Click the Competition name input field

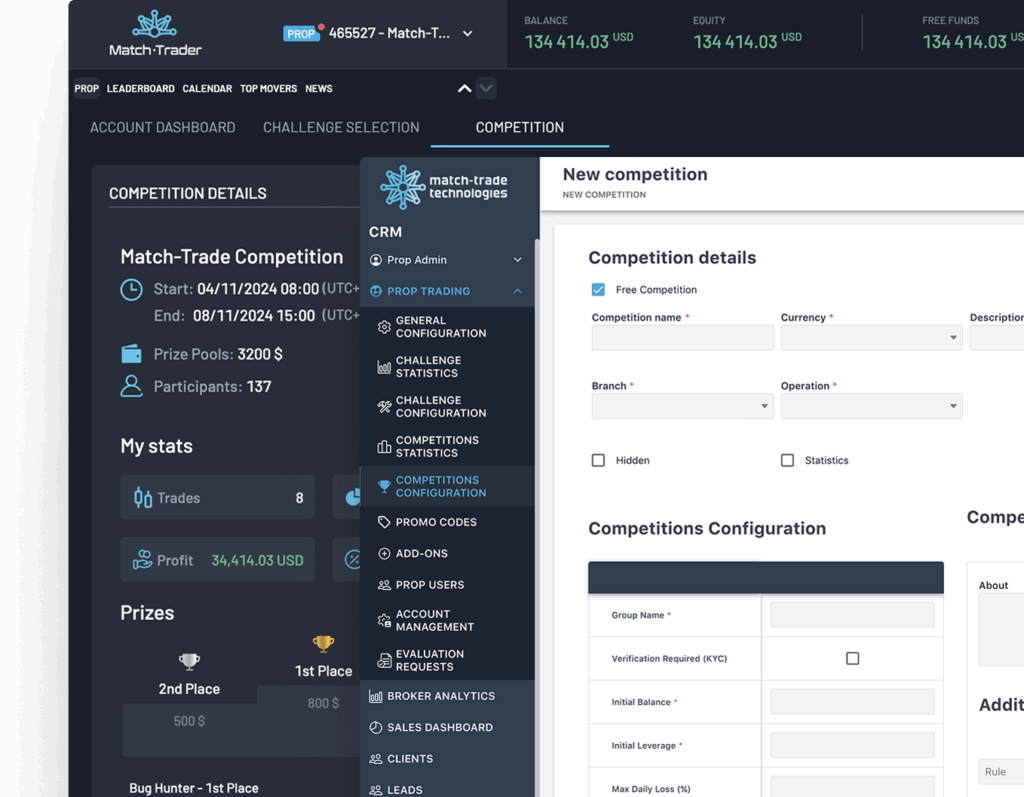pos(682,337)
